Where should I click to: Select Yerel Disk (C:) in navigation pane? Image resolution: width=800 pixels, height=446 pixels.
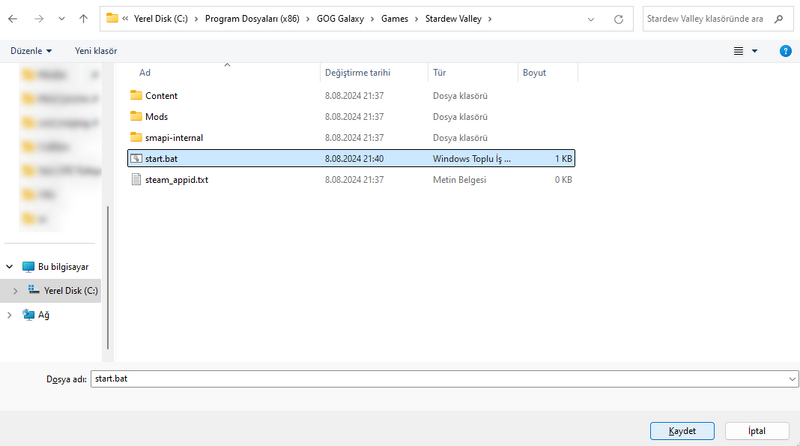(x=62, y=290)
